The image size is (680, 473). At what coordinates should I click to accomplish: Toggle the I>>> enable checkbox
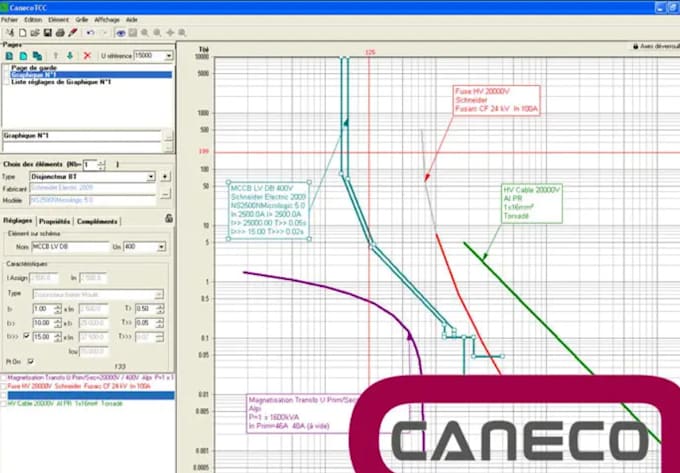pyautogui.click(x=26, y=336)
